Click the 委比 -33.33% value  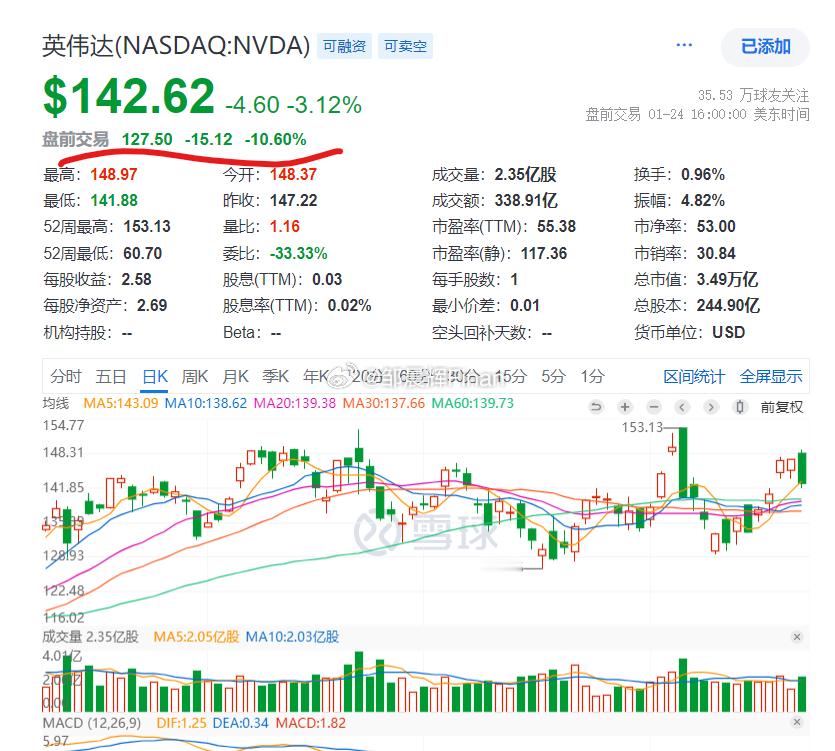click(x=299, y=254)
